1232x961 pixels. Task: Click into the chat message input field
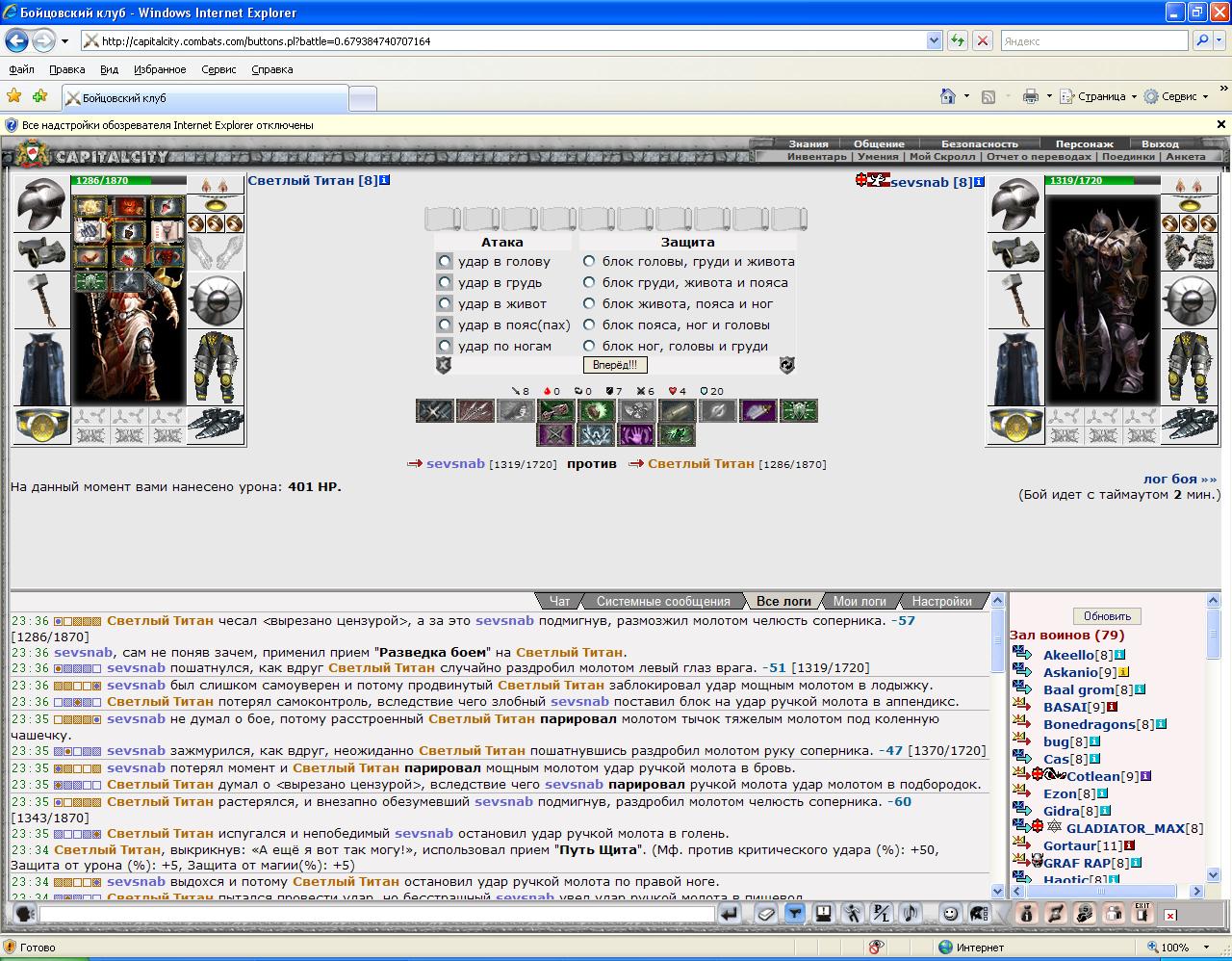[x=377, y=914]
